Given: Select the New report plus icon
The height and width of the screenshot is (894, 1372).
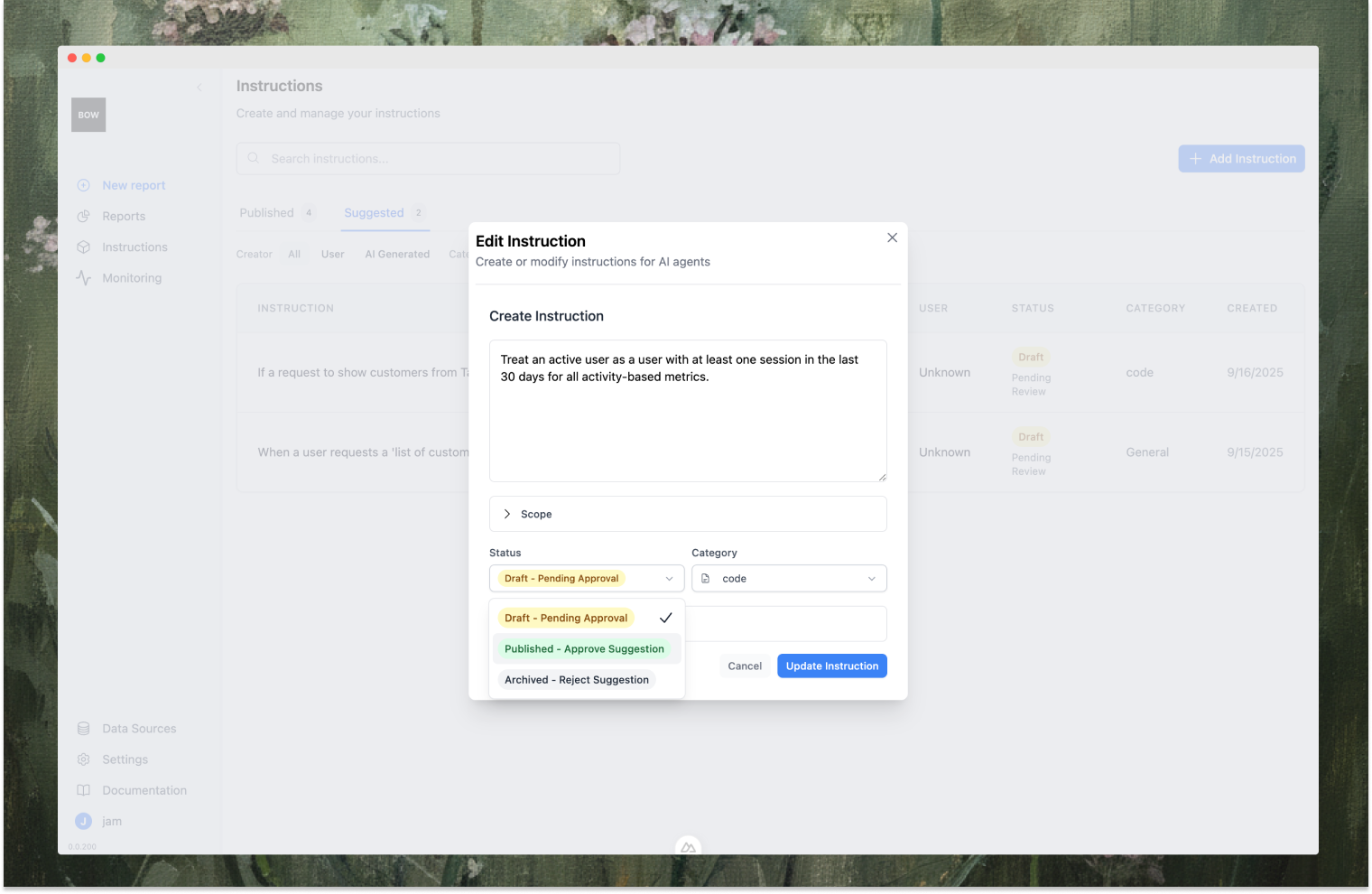Looking at the screenshot, I should click(x=83, y=185).
